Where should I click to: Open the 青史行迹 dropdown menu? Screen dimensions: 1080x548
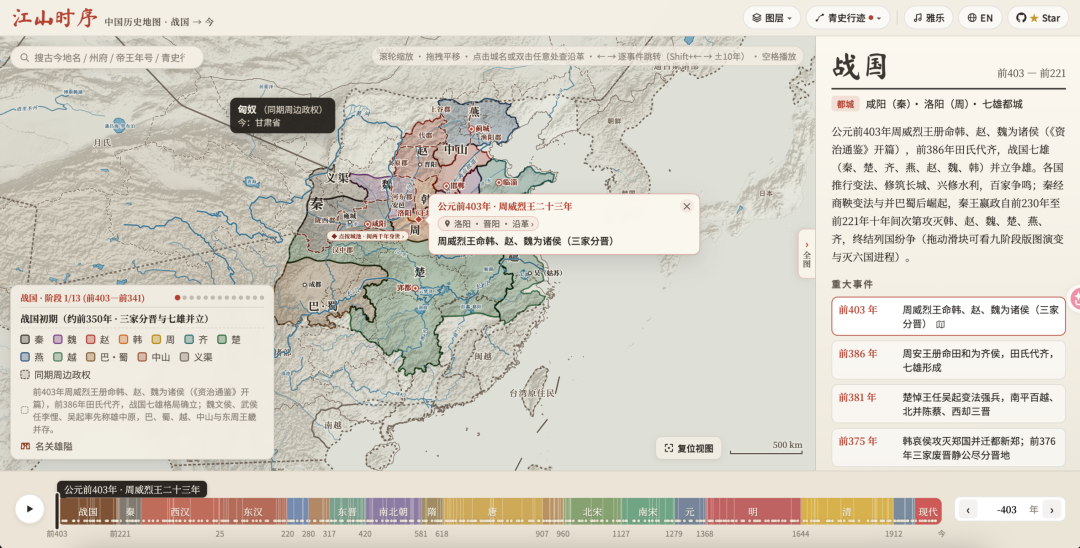pos(847,18)
